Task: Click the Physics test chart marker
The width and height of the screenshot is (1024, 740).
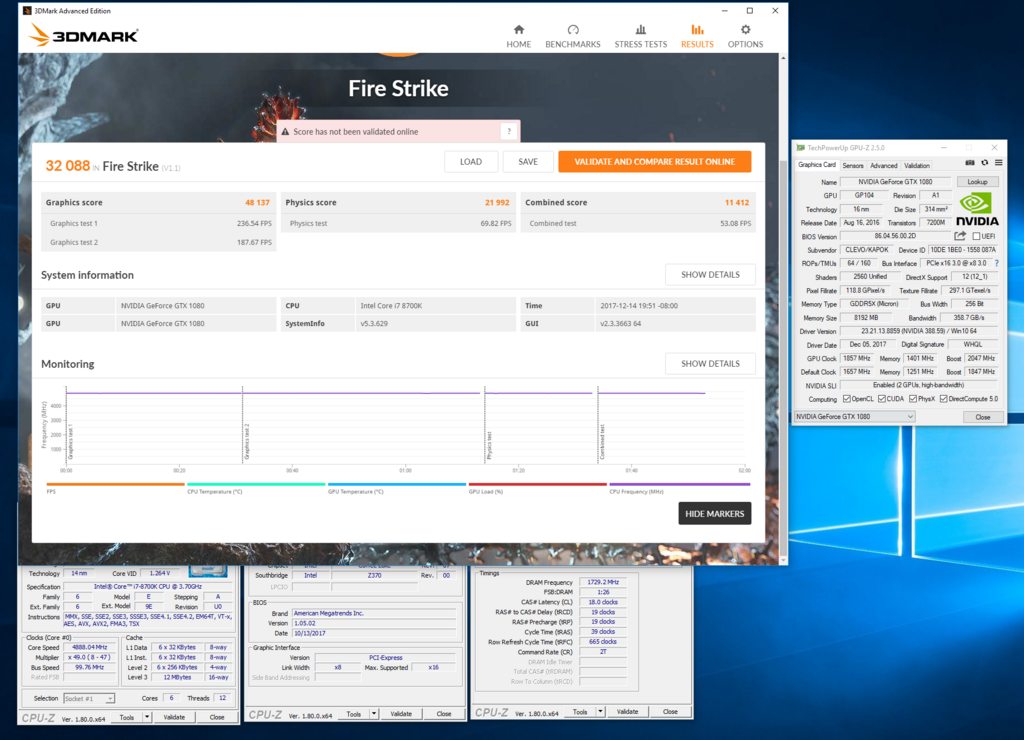Action: (x=487, y=425)
